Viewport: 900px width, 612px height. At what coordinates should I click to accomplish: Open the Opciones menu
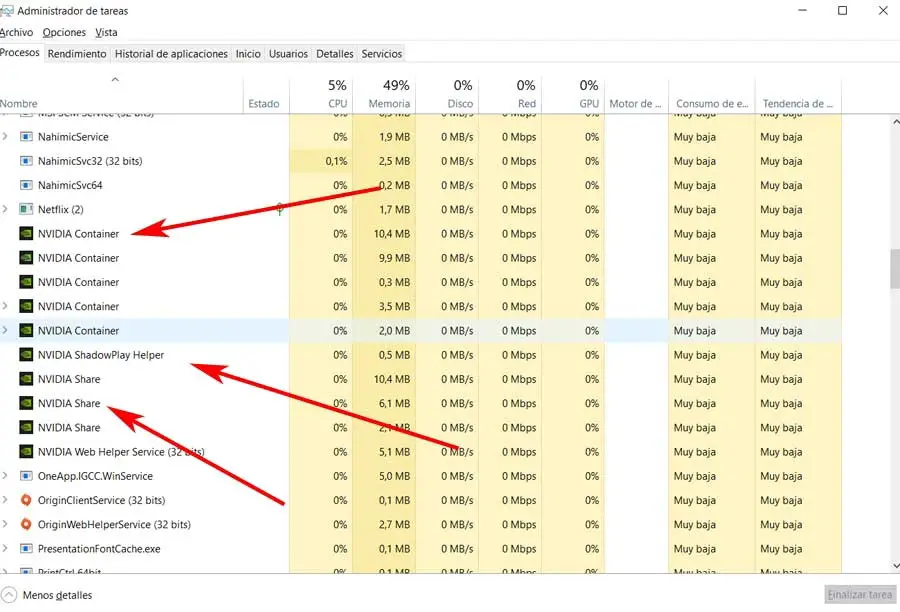[x=64, y=33]
